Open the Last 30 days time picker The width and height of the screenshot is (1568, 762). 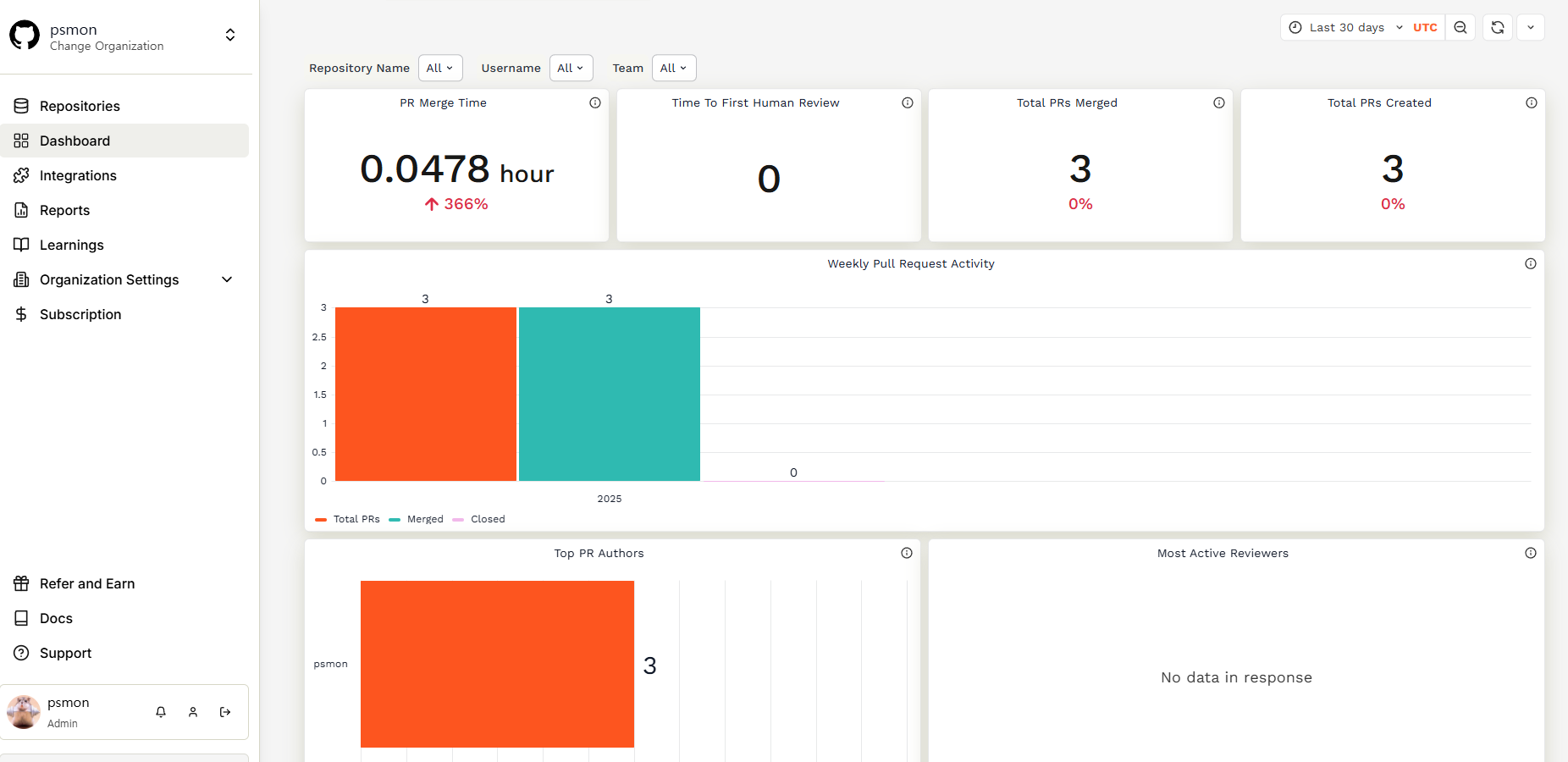pyautogui.click(x=1346, y=27)
